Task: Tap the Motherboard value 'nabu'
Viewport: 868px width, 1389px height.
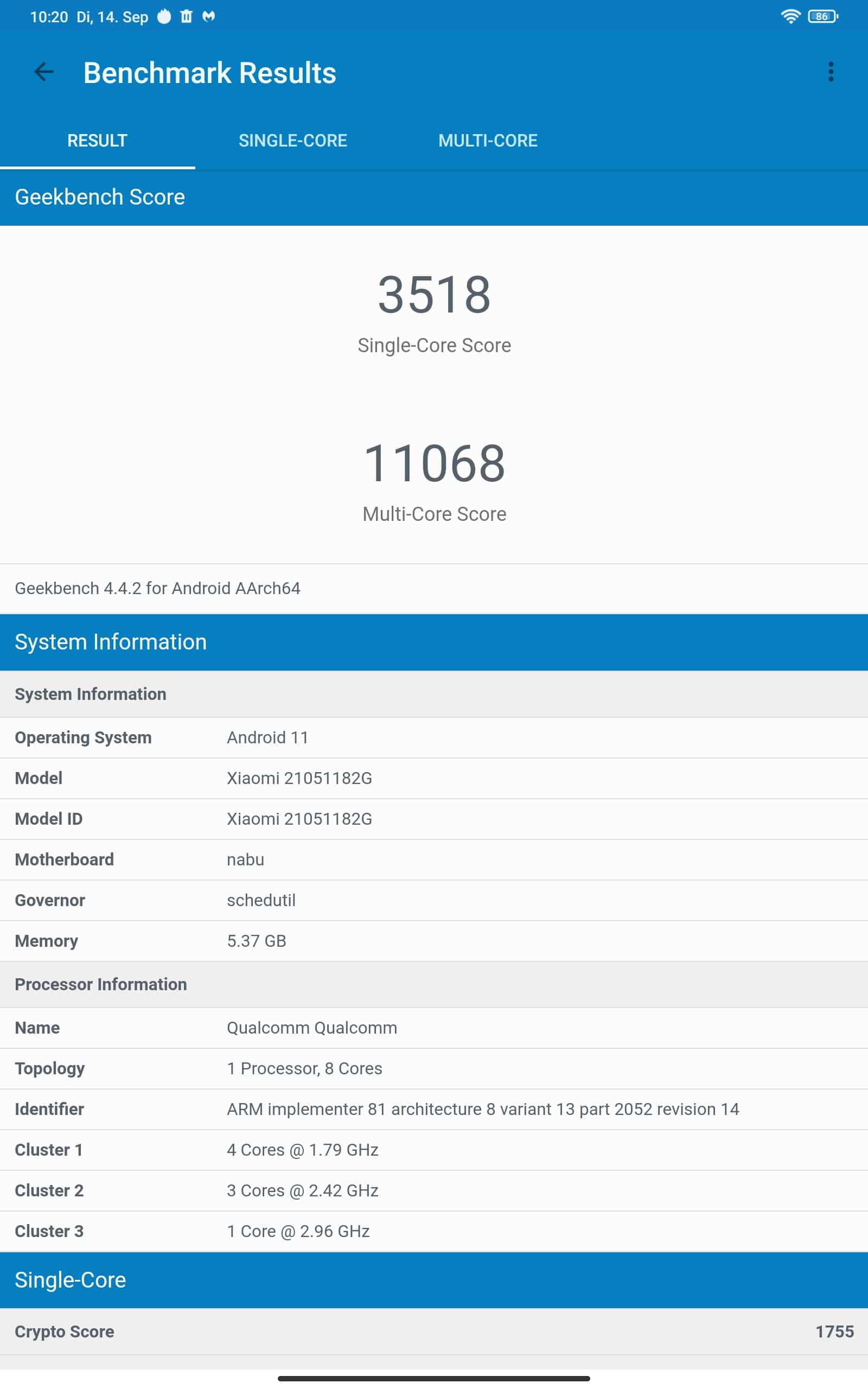Action: 245,860
